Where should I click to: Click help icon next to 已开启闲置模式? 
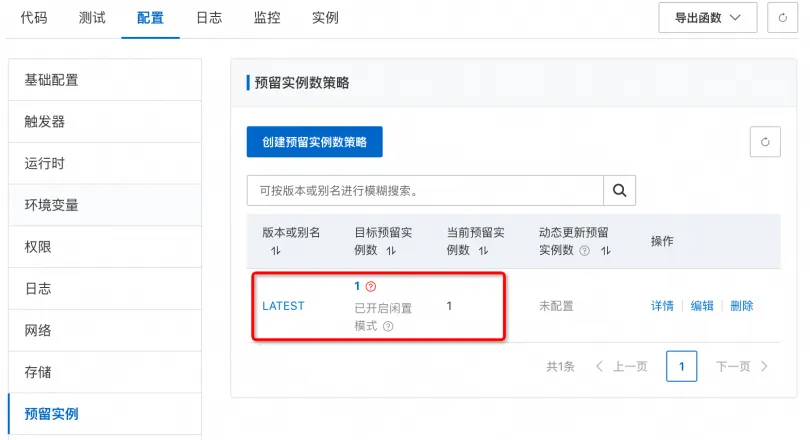(388, 326)
